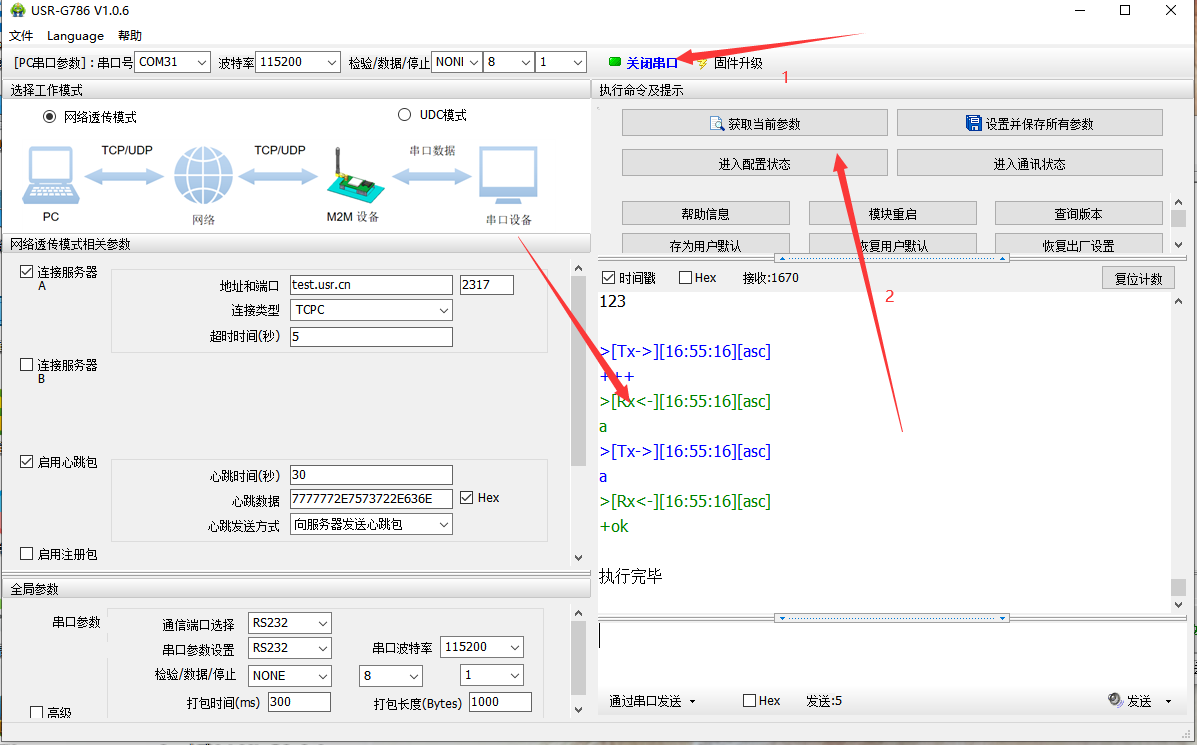Select the UDC模式 radio button
This screenshot has height=745, width=1197.
pyautogui.click(x=405, y=115)
